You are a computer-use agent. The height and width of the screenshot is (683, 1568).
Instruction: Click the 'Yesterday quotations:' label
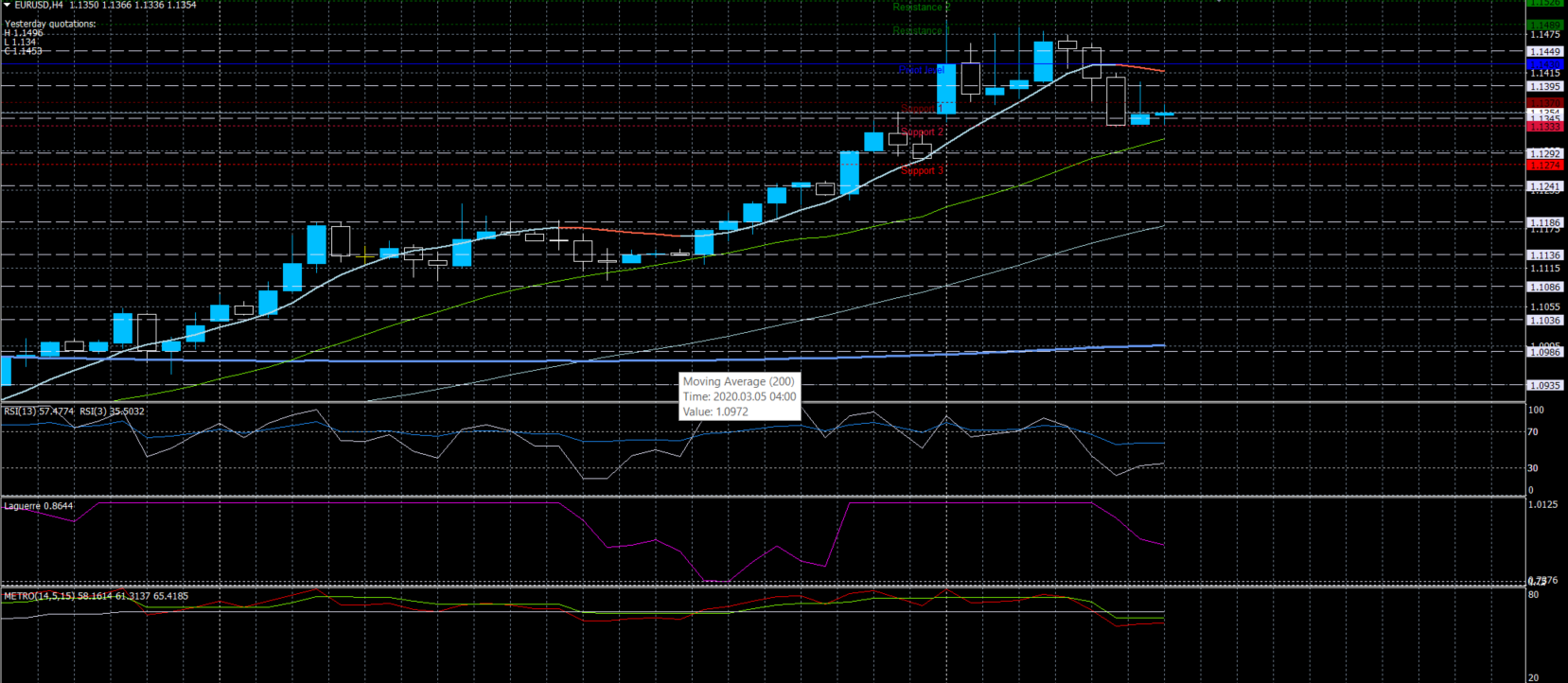(x=50, y=24)
